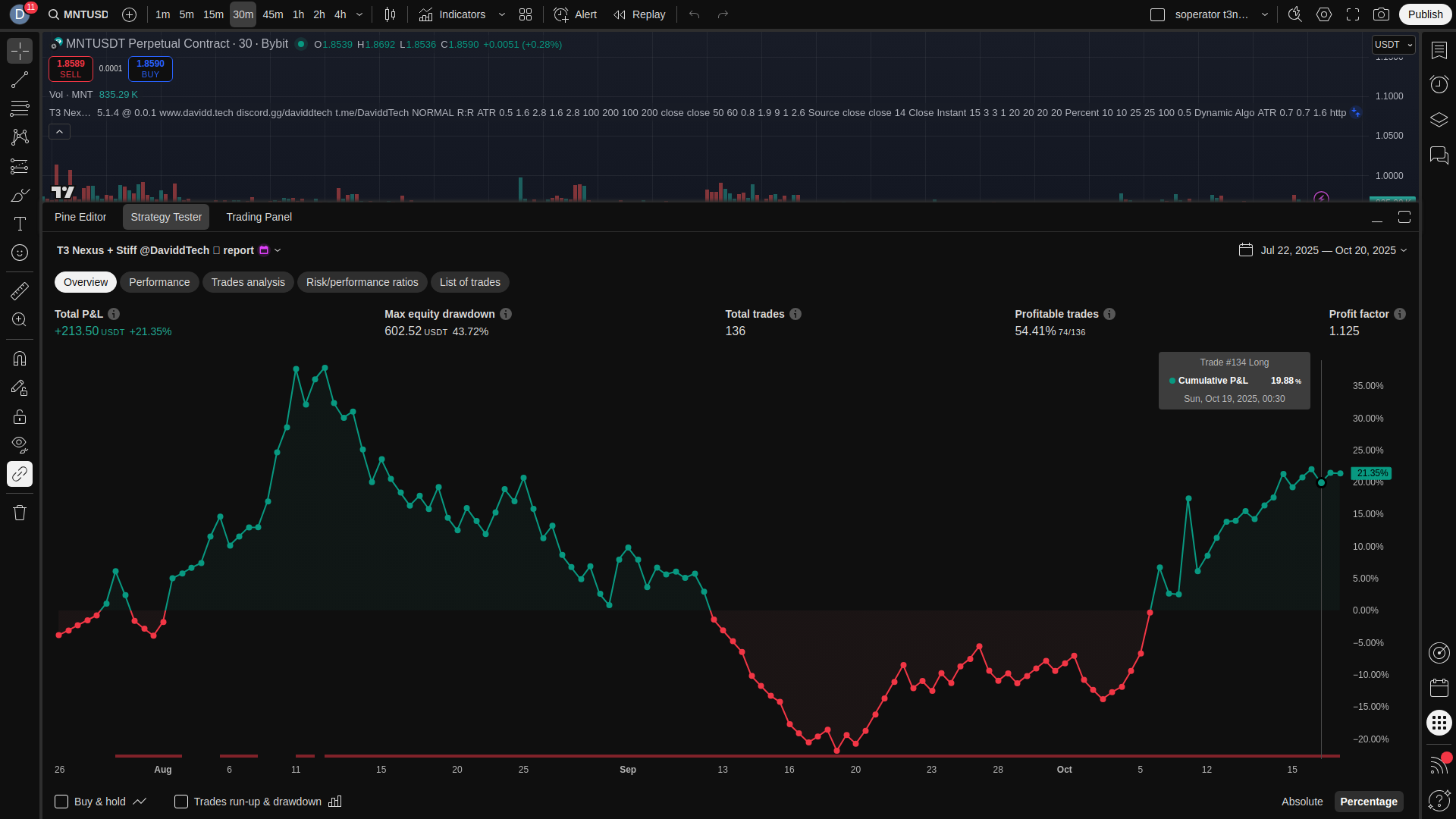Open the USDT currency dropdown

pyautogui.click(x=1393, y=45)
